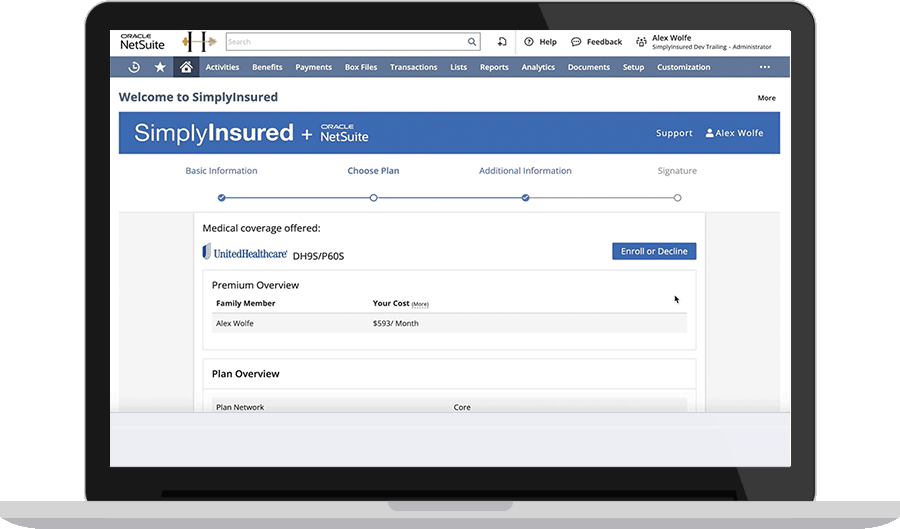This screenshot has height=529, width=900.
Task: Click the Oracle NetSuite logo
Action: coord(142,42)
